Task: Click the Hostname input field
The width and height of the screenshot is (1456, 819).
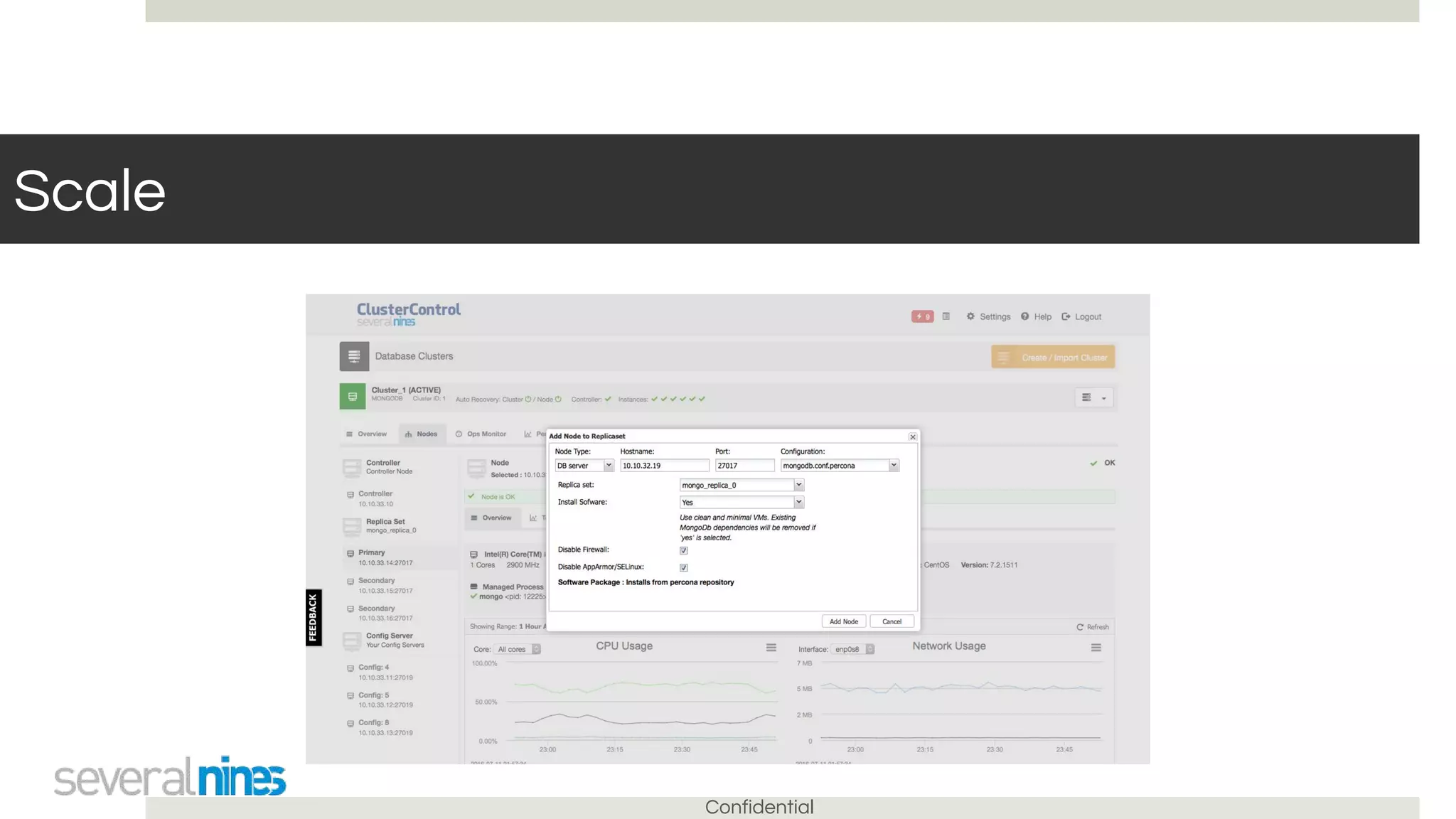Action: tap(664, 466)
